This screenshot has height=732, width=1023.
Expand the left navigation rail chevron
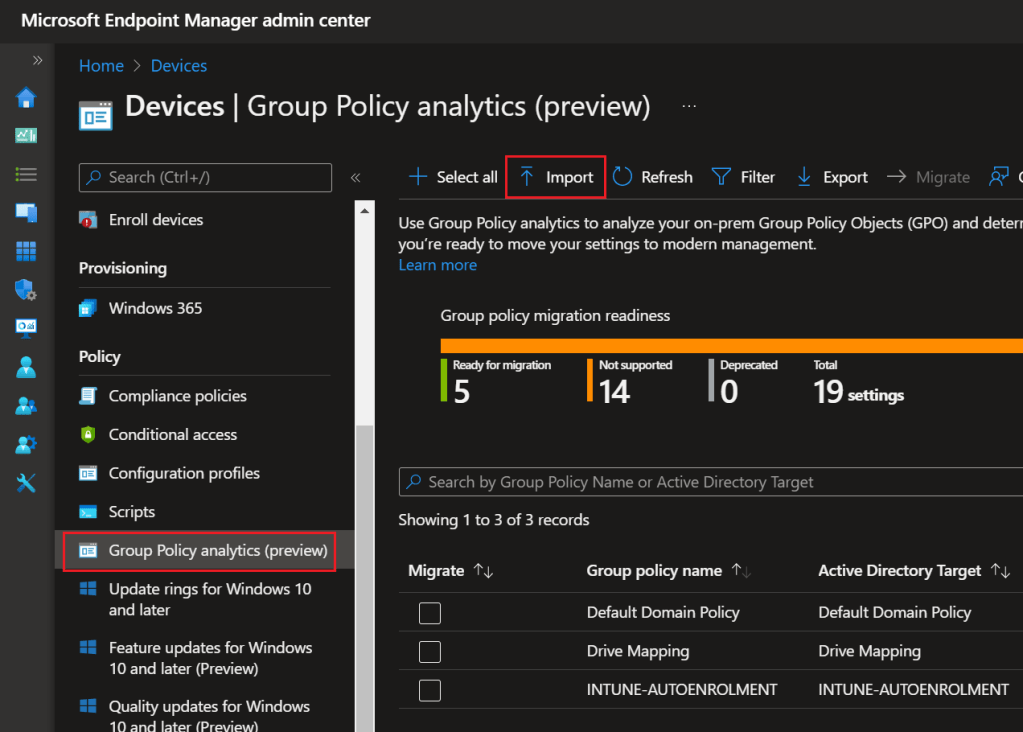tap(37, 61)
